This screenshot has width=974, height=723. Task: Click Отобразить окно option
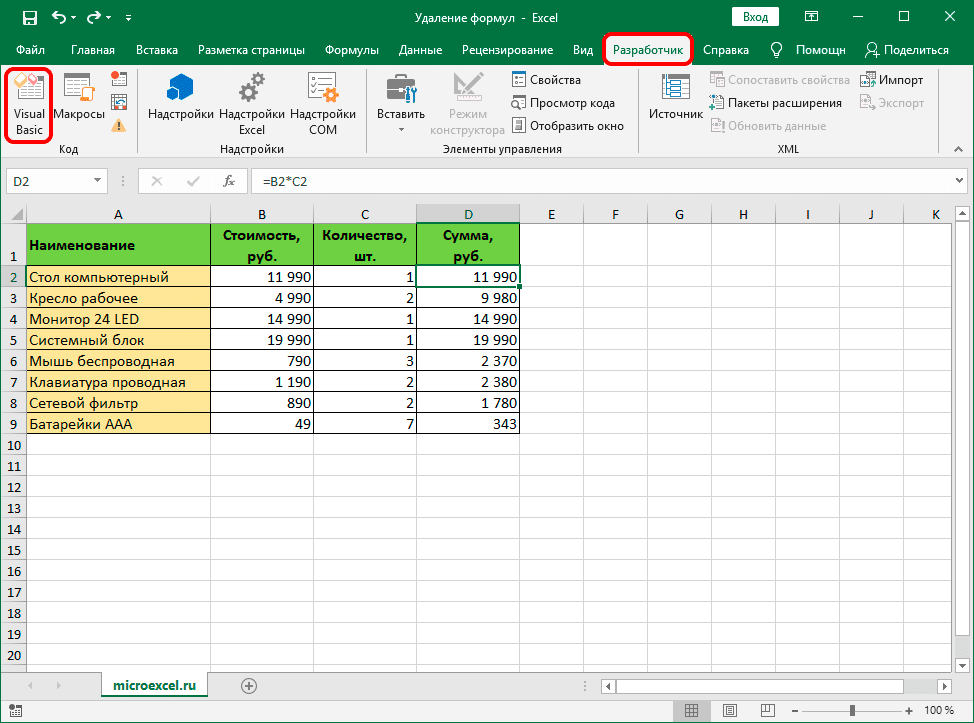pos(567,125)
